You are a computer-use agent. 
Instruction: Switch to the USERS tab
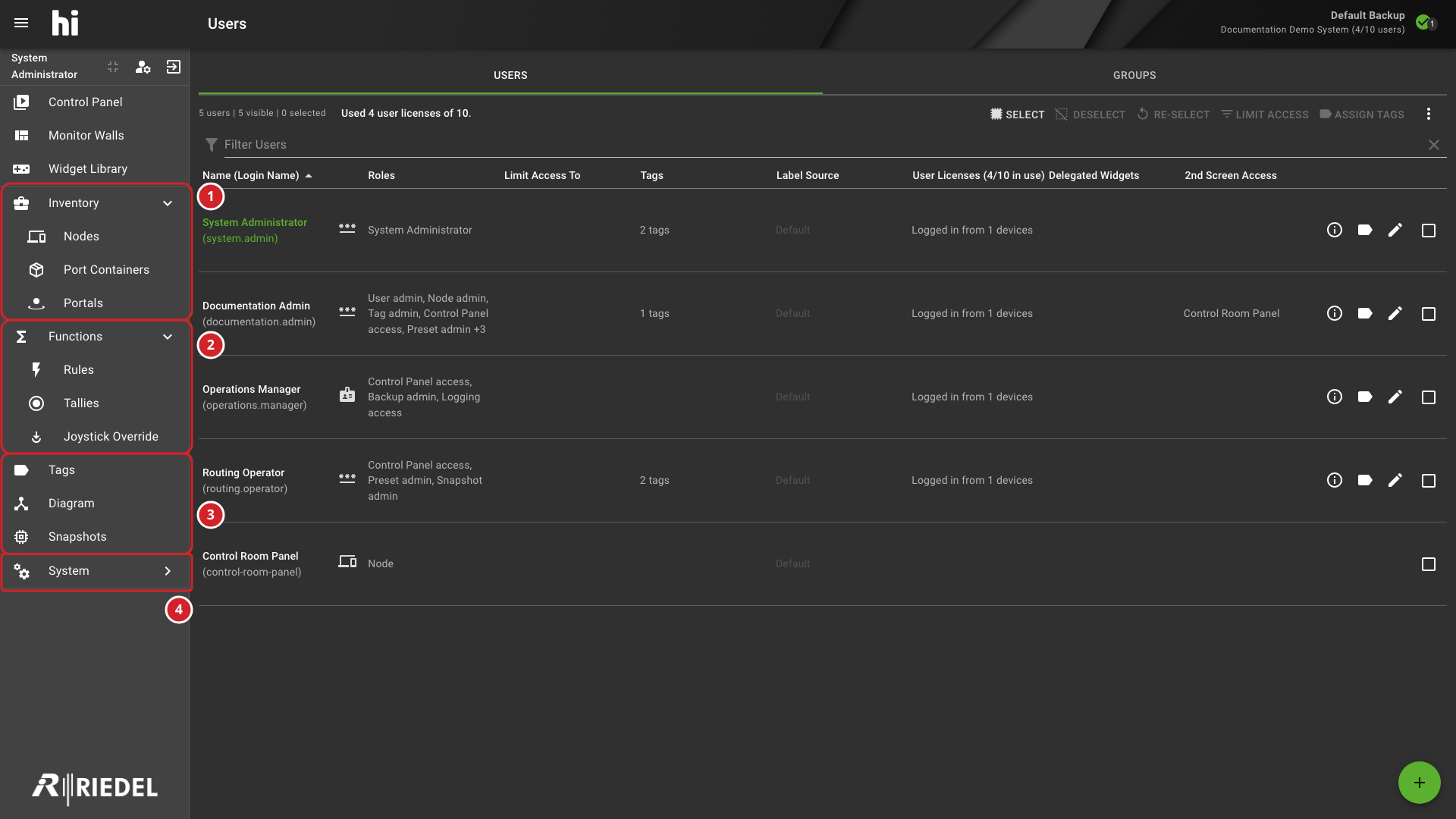510,75
